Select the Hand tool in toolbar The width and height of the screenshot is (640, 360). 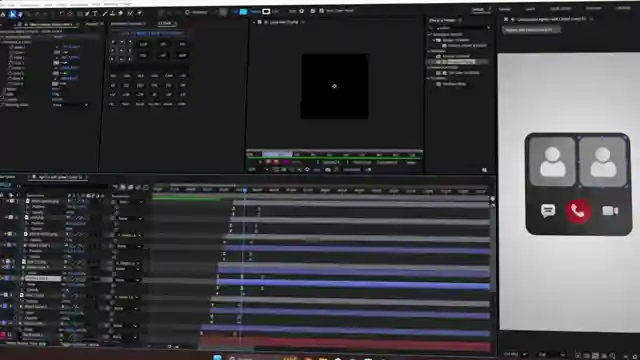click(x=20, y=14)
